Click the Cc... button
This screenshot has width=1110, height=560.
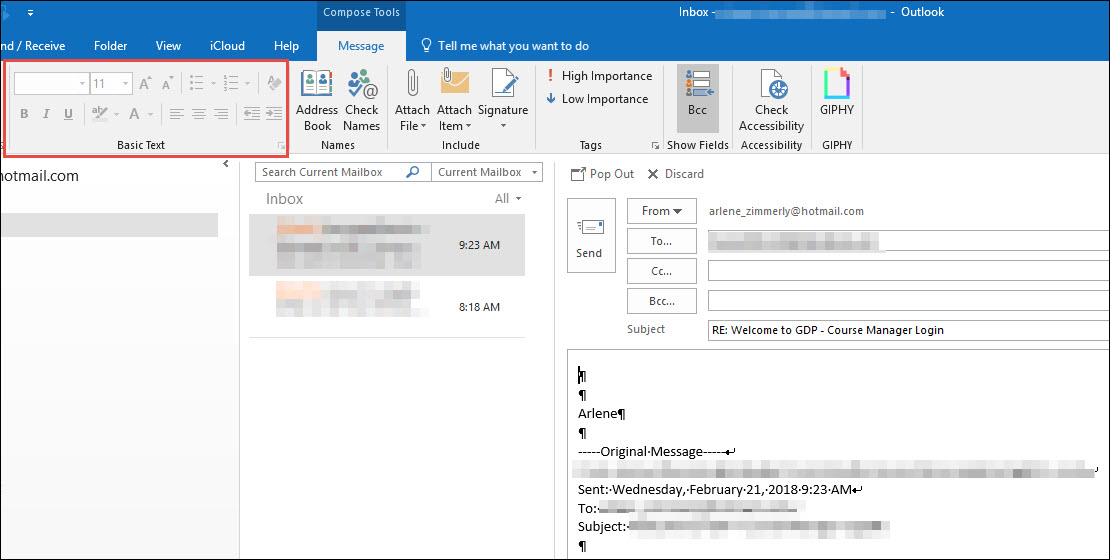662,271
